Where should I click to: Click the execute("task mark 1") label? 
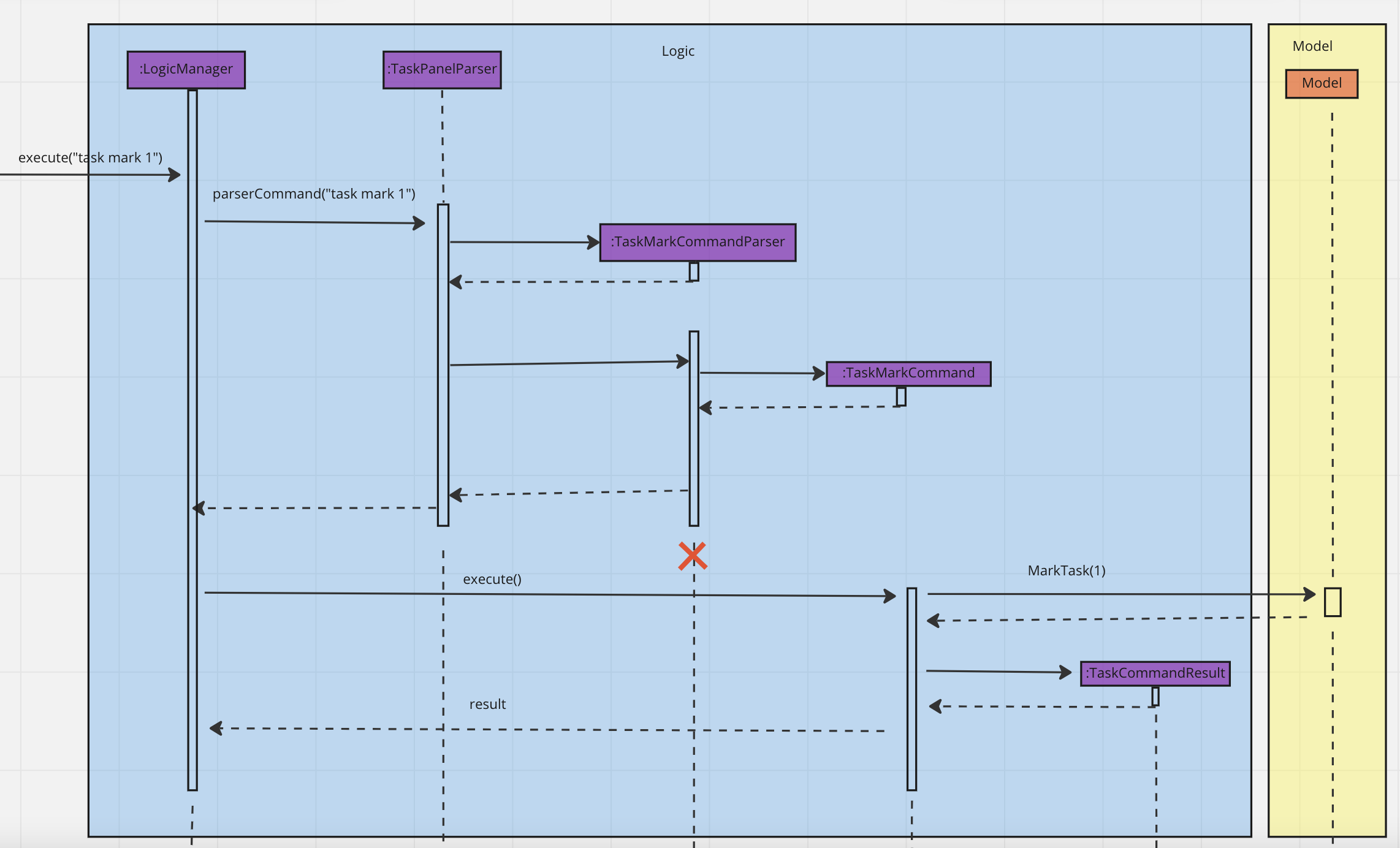[x=90, y=157]
